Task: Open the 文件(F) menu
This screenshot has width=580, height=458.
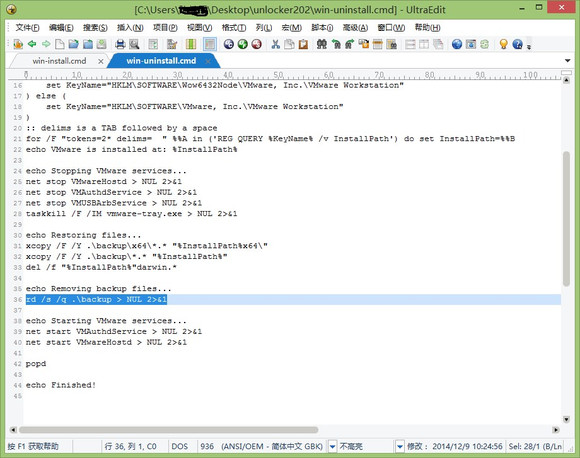Action: (27, 28)
